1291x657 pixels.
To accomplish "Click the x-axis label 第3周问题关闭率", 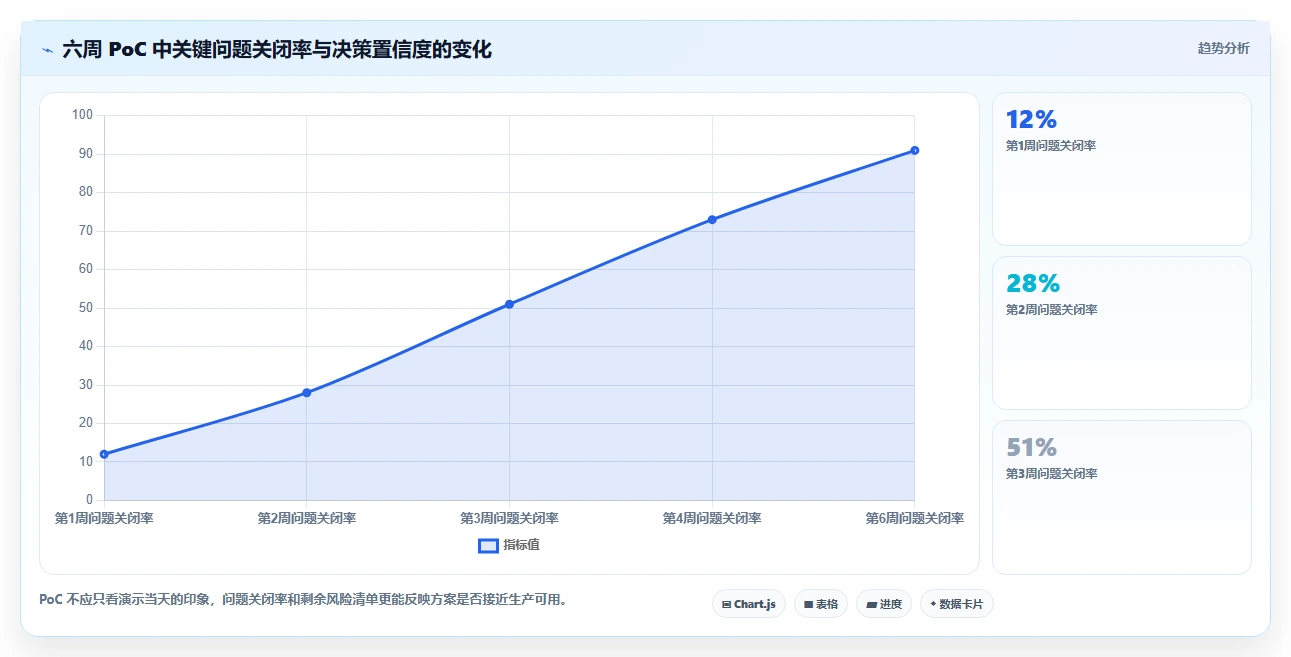I will point(509,518).
